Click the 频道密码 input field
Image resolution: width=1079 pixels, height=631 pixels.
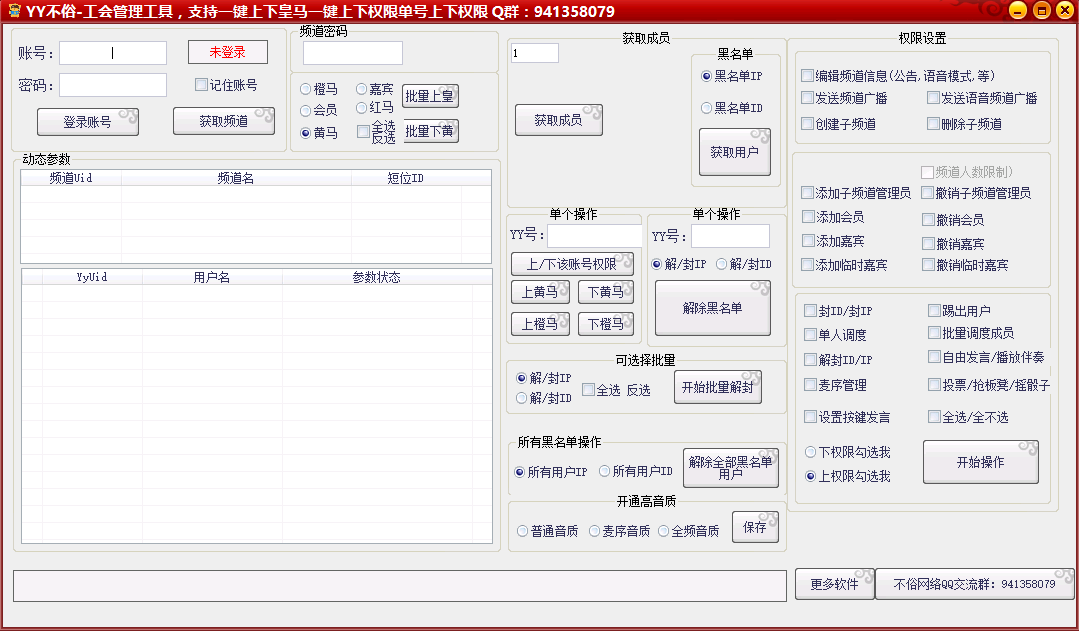tap(353, 53)
